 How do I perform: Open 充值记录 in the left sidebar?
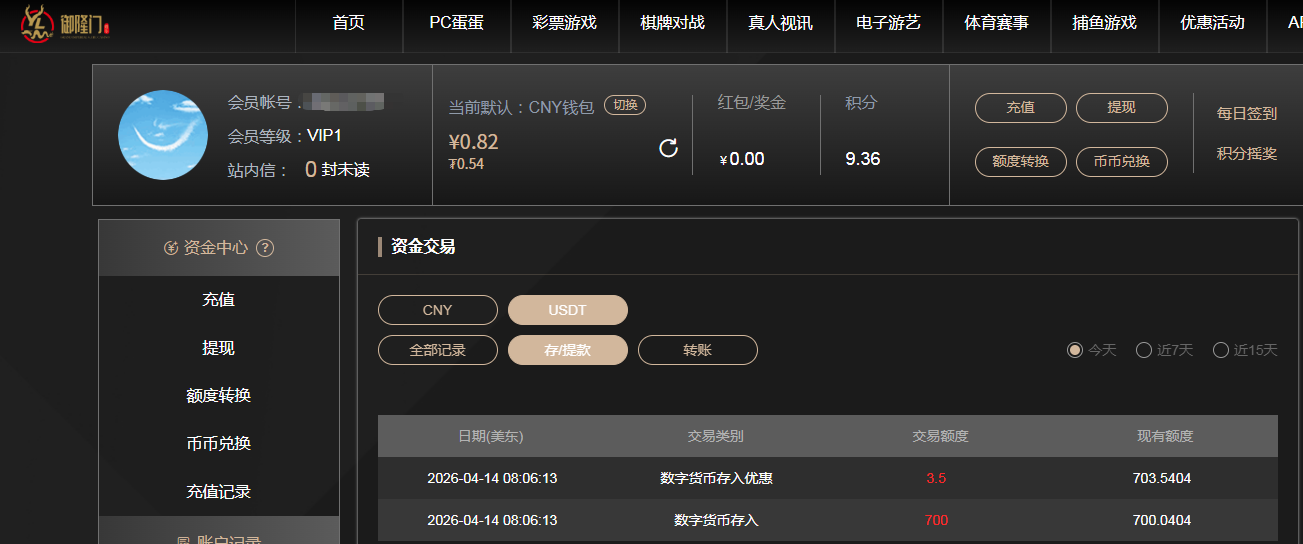(218, 492)
